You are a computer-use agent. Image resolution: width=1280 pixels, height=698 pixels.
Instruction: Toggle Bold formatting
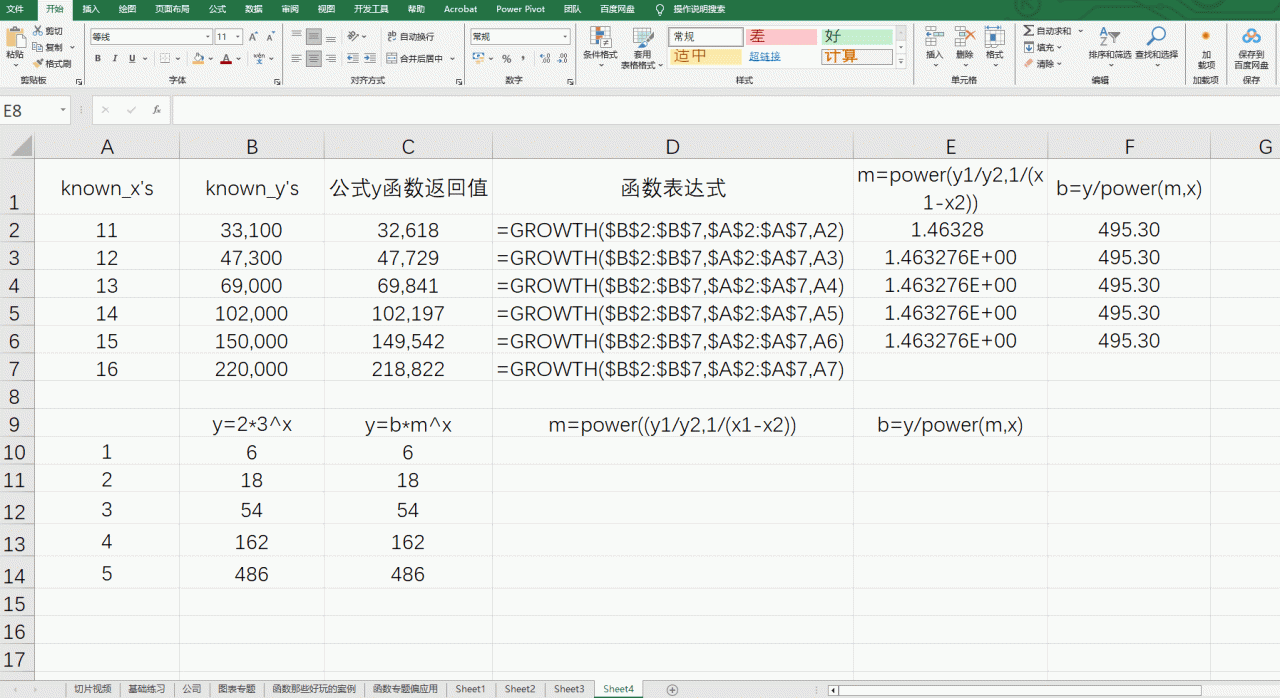(x=98, y=59)
